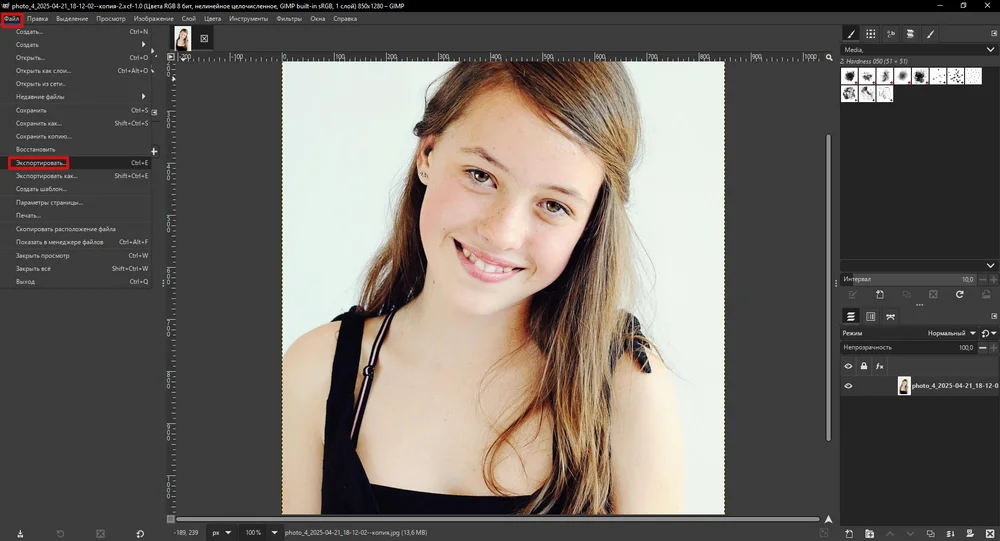Open the MyPaint brushes tab icon
Image resolution: width=1000 pixels, height=541 pixels.
(930, 34)
